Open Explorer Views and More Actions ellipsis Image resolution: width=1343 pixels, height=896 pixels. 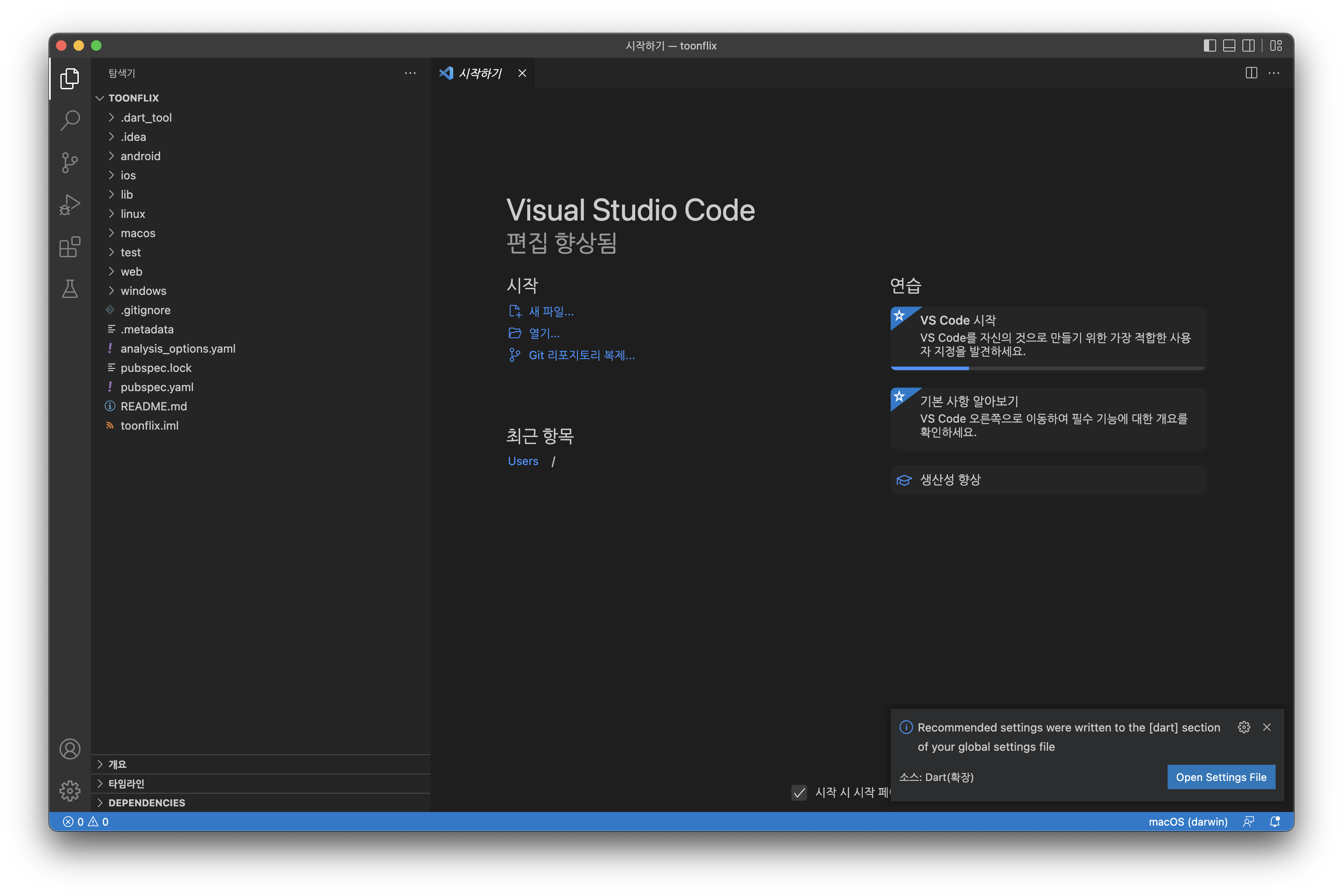(410, 73)
